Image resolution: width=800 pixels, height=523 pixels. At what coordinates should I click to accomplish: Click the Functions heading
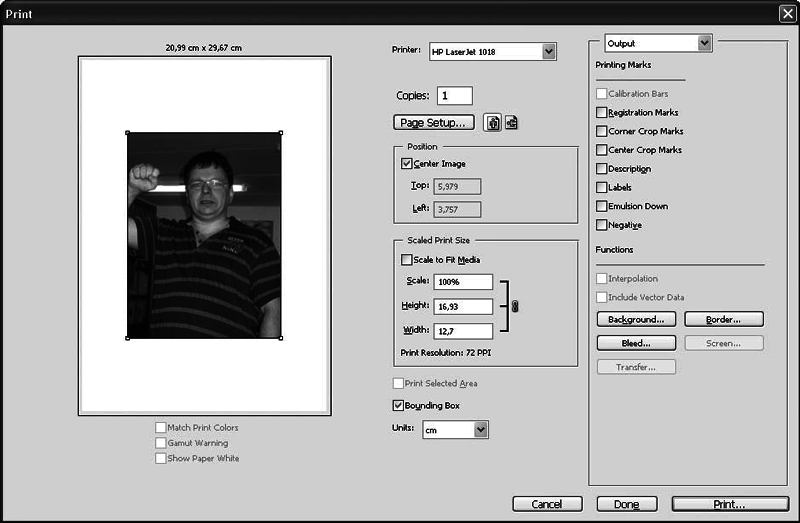tap(614, 250)
